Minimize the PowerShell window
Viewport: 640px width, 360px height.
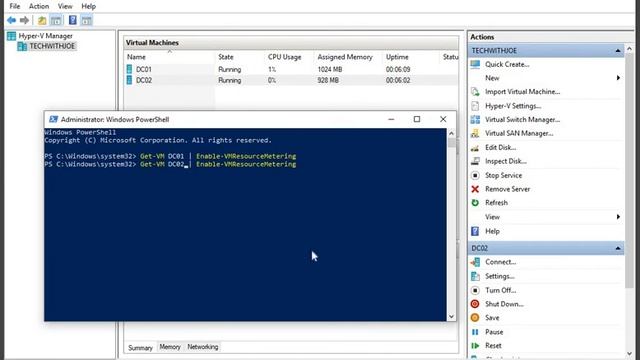391,119
